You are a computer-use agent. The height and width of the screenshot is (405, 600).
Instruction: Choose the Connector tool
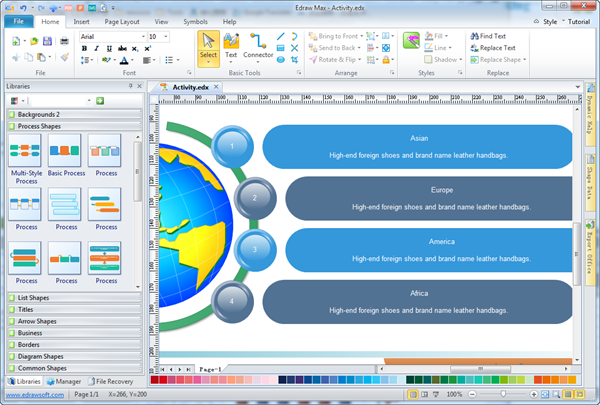(258, 47)
